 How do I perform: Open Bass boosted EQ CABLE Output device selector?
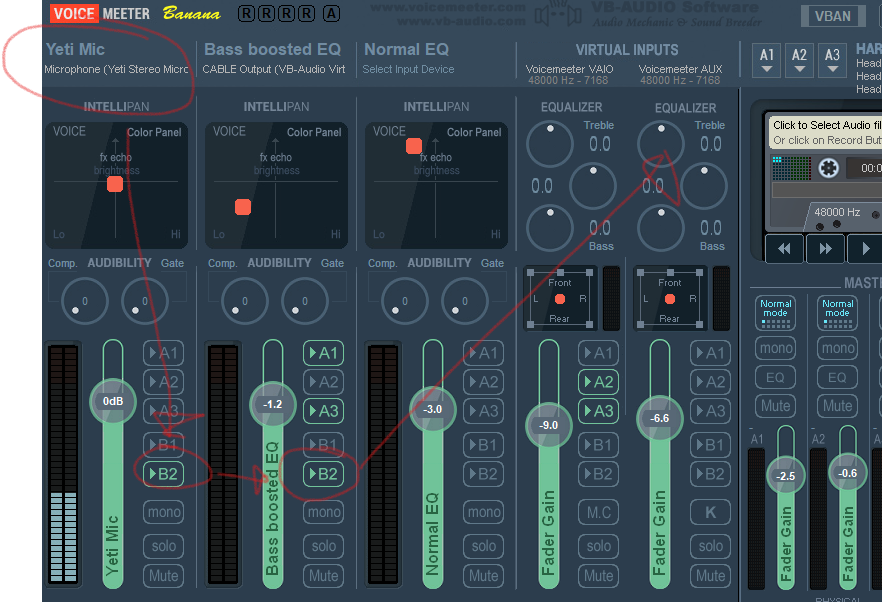(274, 69)
